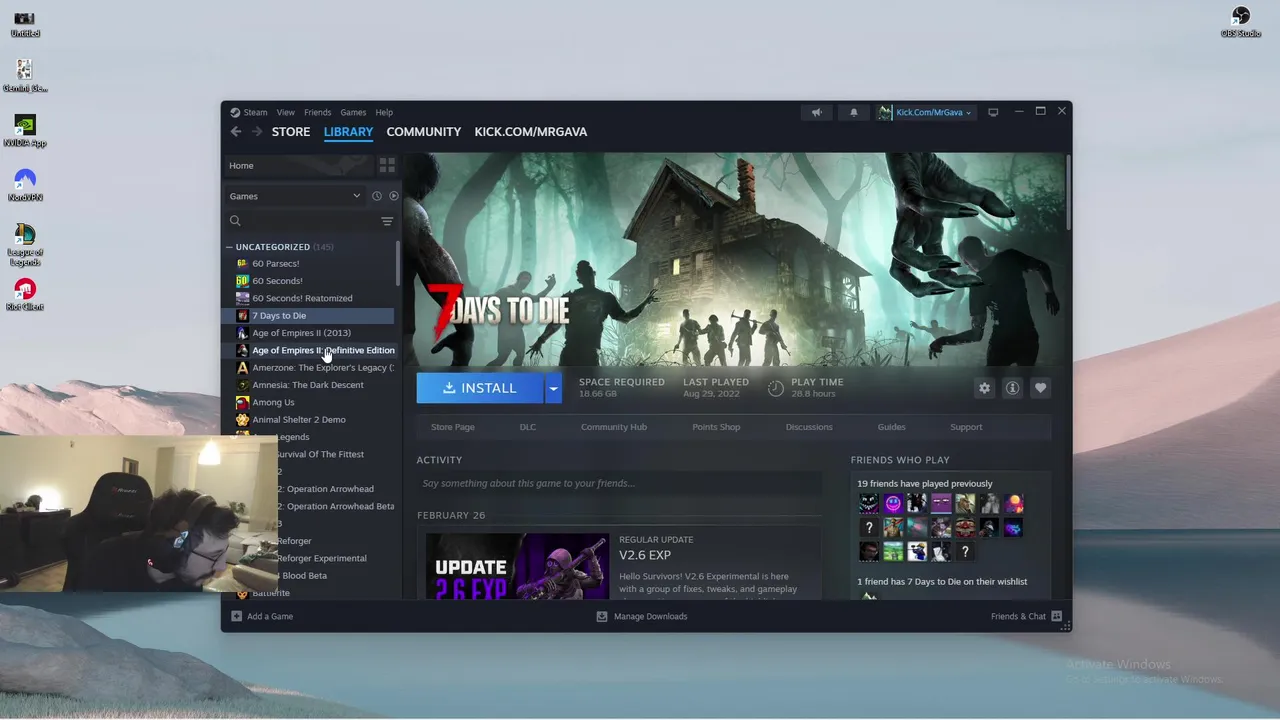1280x720 pixels.
Task: Click the Play Time clock icon
Action: [x=776, y=388]
